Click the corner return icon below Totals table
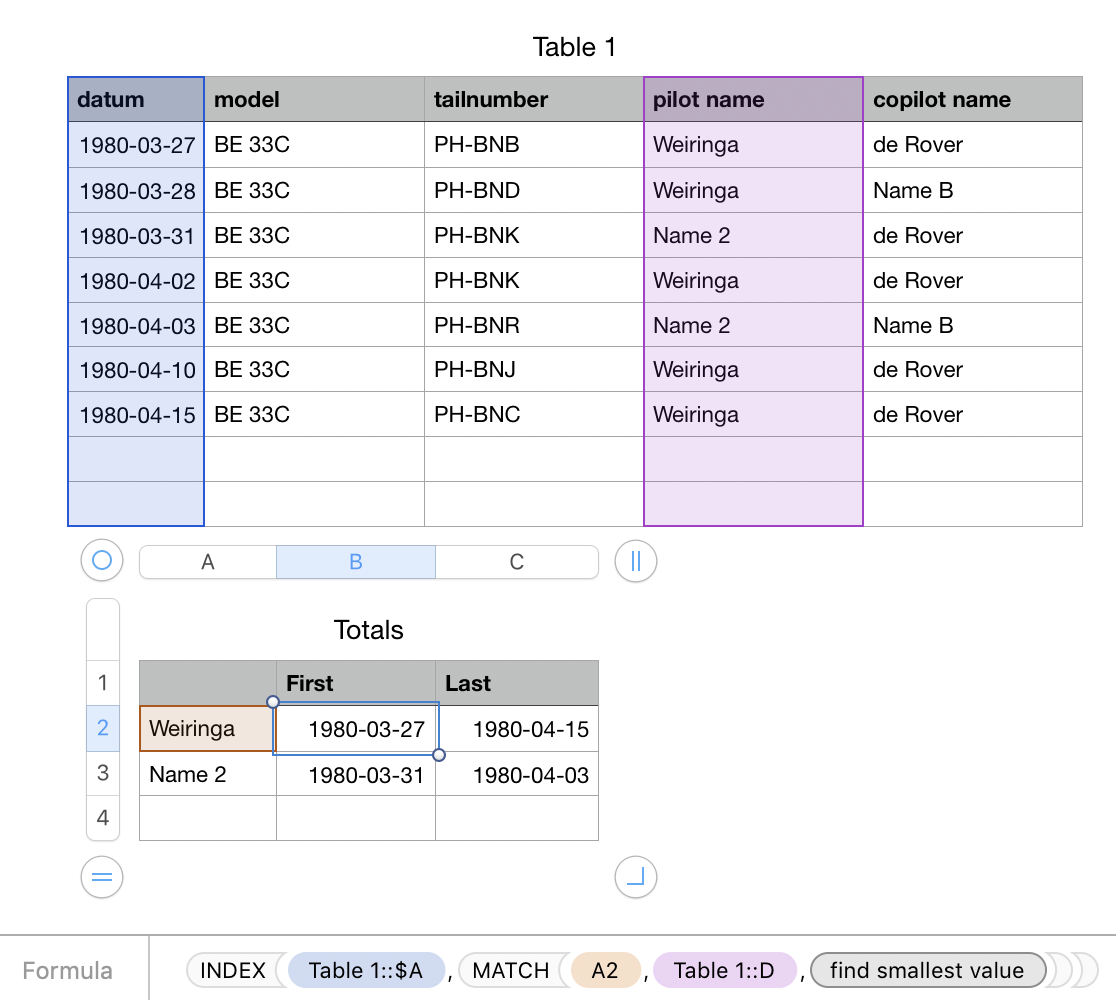 [635, 876]
